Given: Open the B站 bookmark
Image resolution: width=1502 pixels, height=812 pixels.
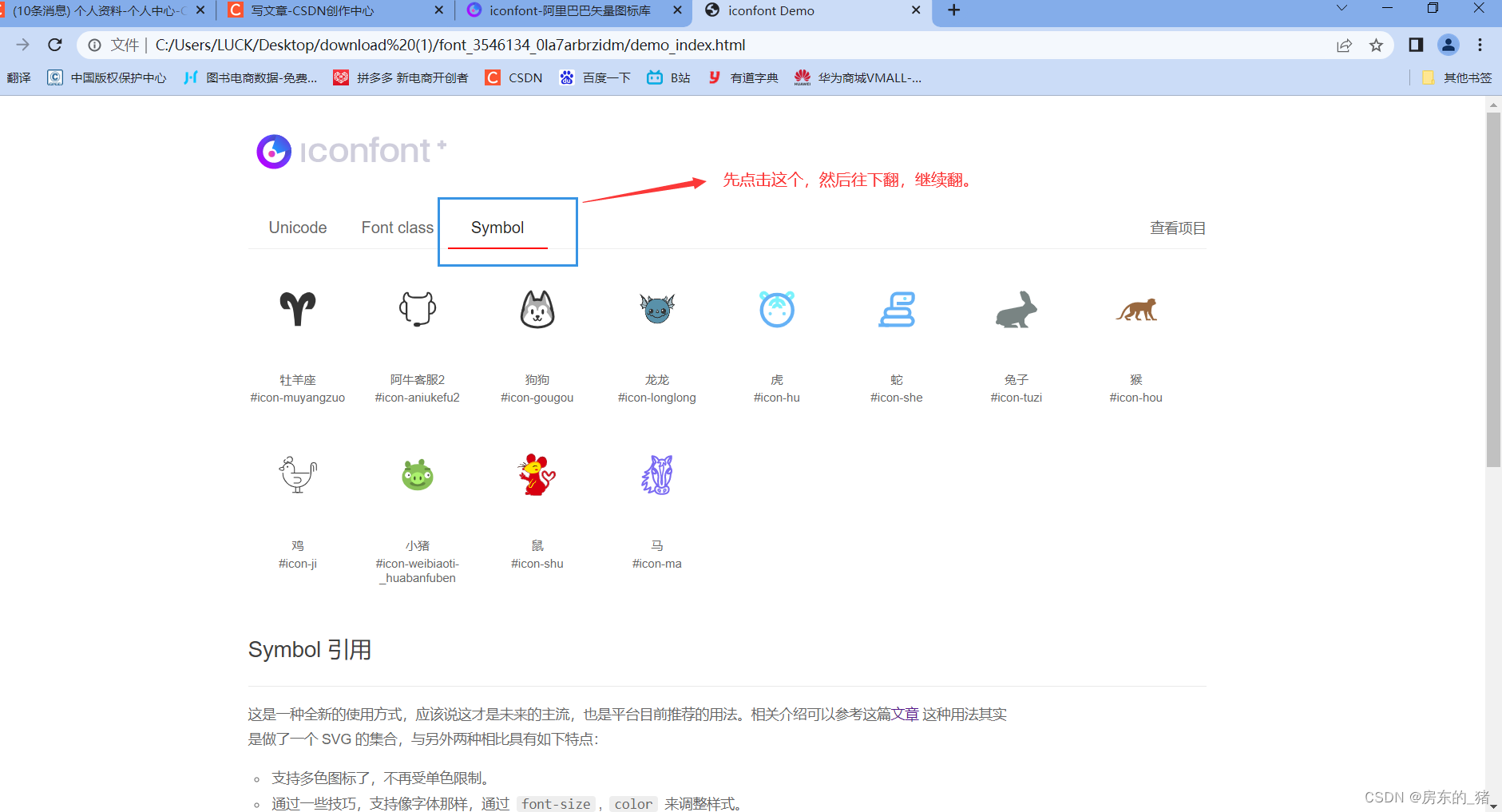Looking at the screenshot, I should tap(668, 77).
